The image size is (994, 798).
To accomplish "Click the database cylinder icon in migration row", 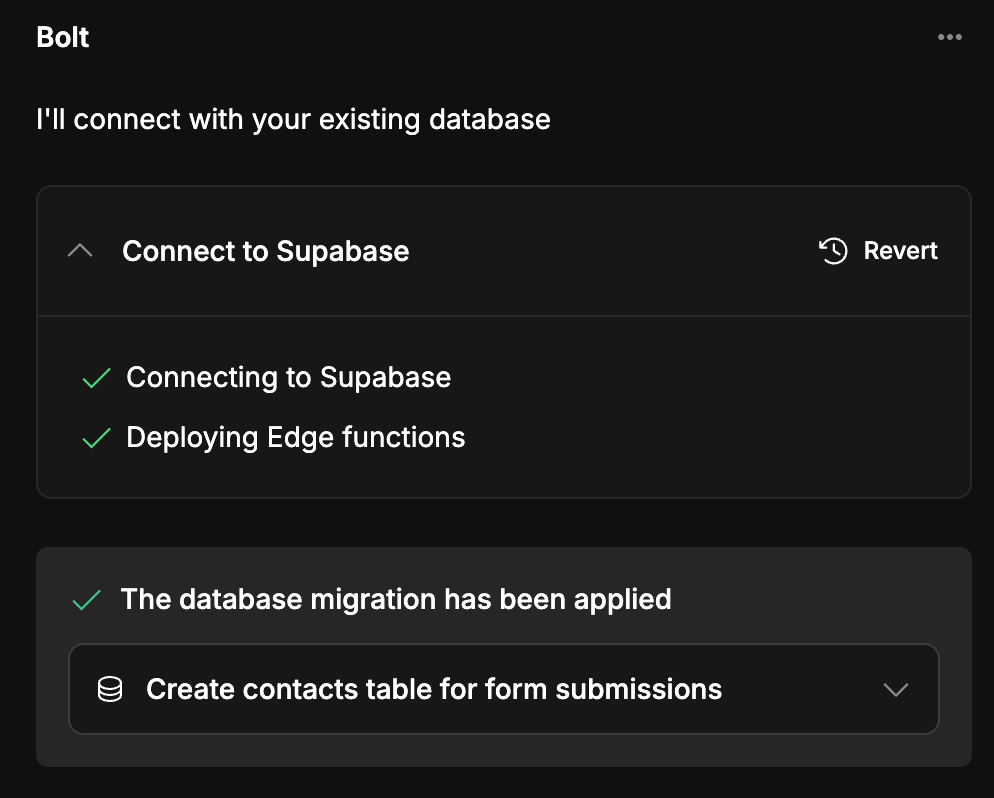I will [x=110, y=689].
